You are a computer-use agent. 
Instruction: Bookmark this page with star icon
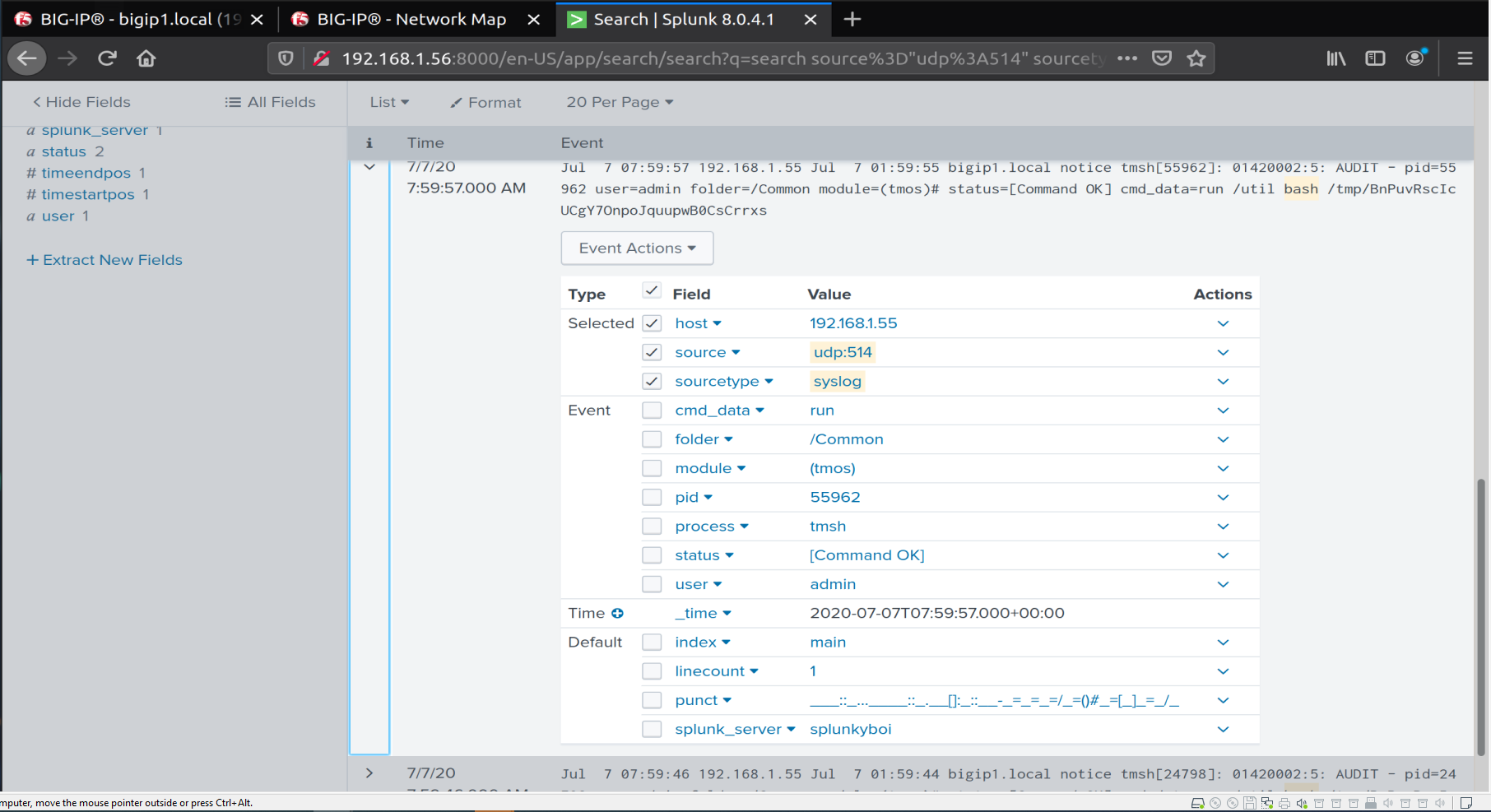pyautogui.click(x=1196, y=58)
